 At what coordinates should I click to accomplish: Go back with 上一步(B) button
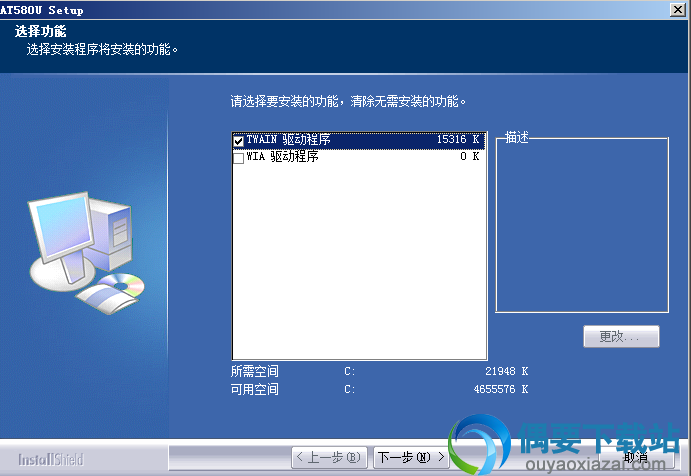pos(330,457)
